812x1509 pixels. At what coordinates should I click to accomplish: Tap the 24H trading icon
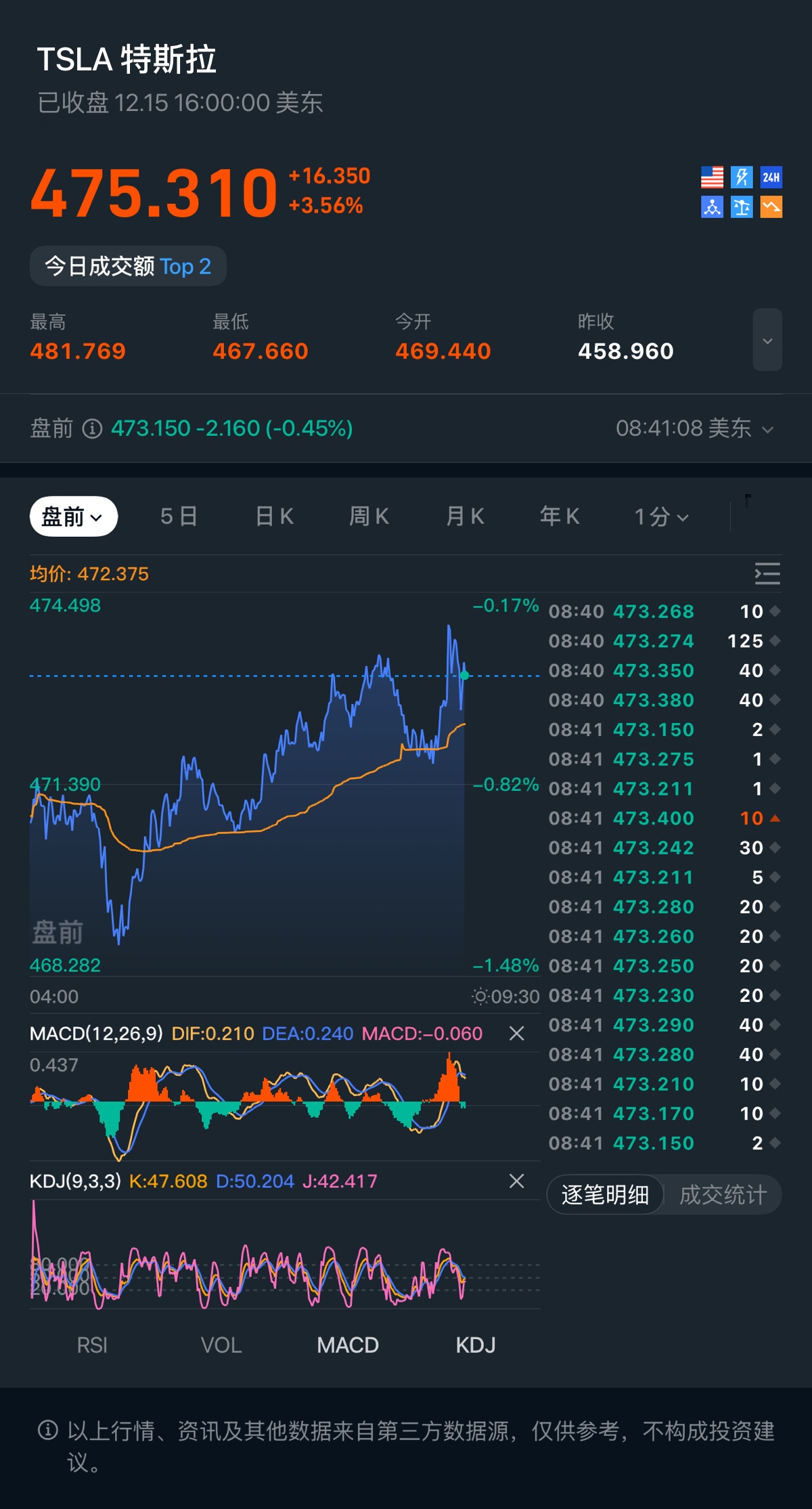[x=771, y=177]
